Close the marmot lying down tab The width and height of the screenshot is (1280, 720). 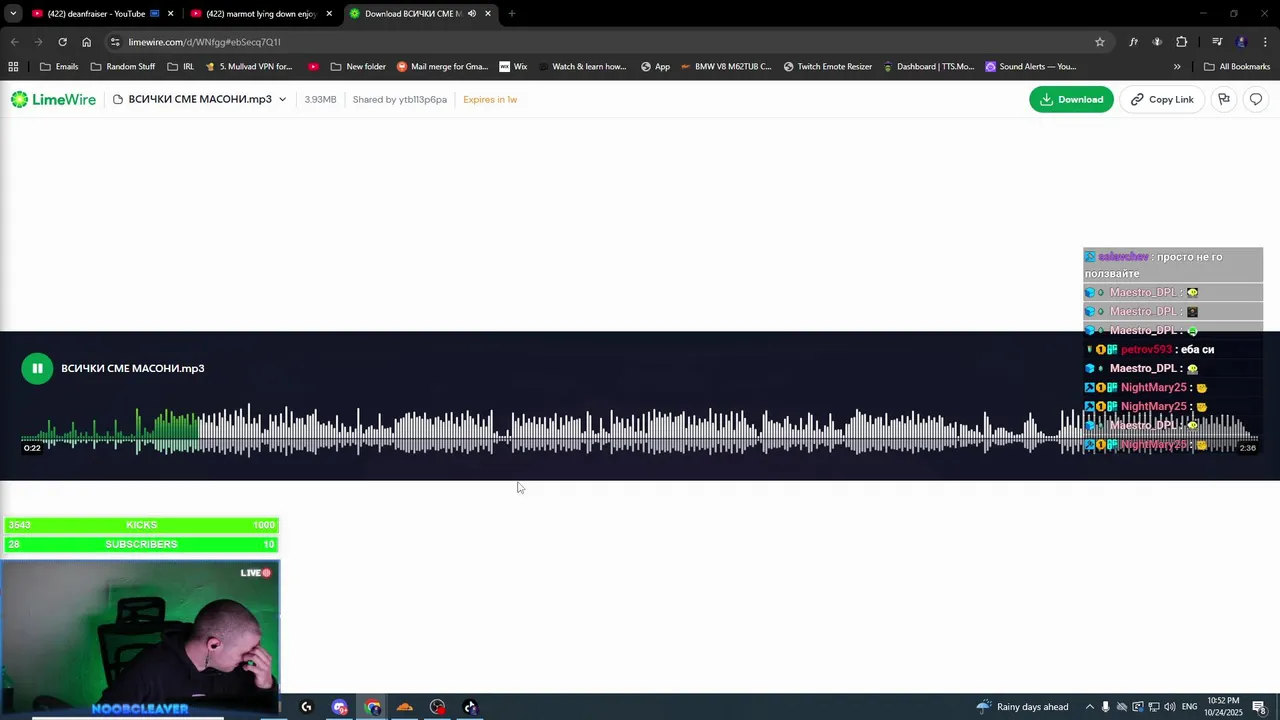point(329,13)
